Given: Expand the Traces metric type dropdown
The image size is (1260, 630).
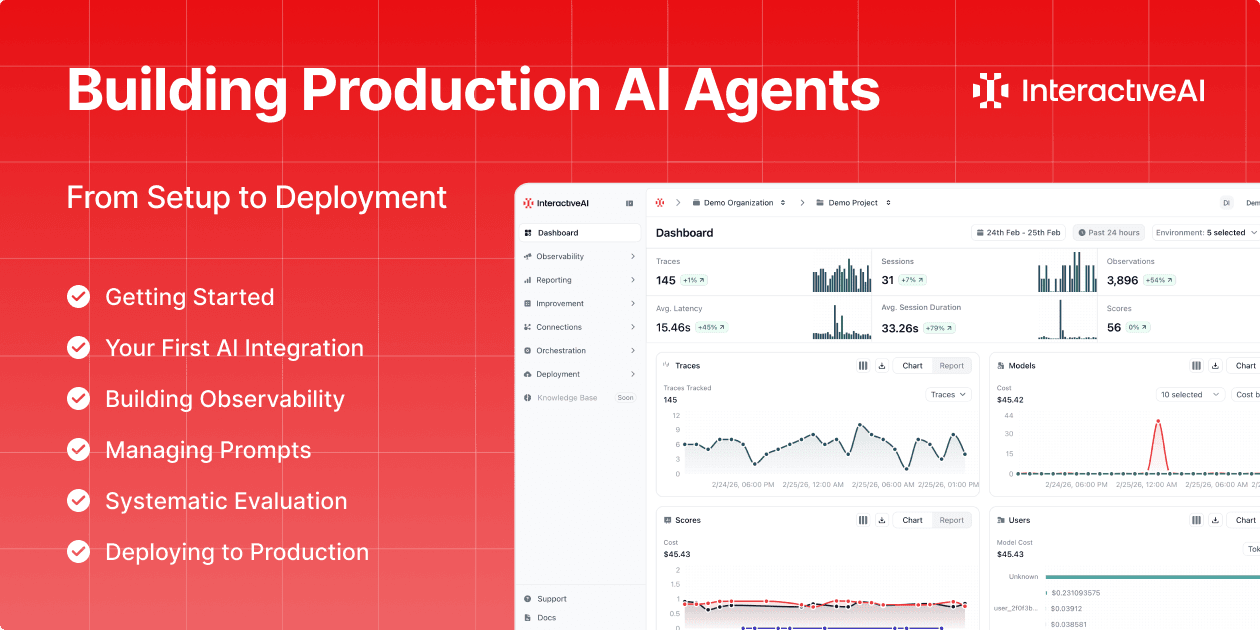Looking at the screenshot, I should click(947, 394).
